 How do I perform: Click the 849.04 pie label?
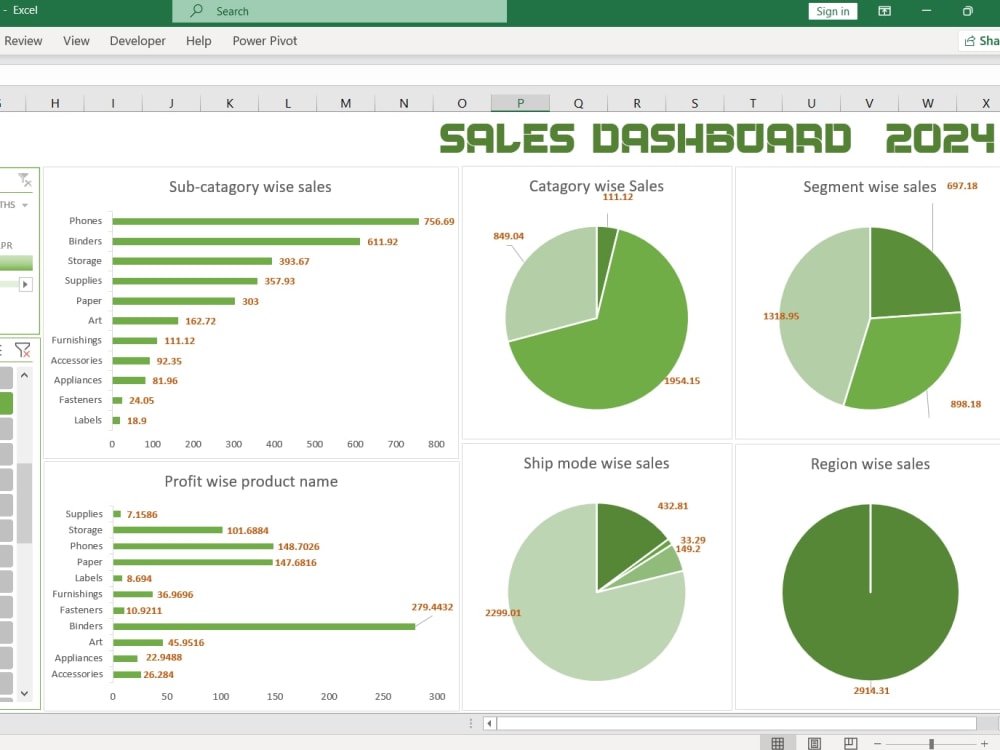coord(508,236)
